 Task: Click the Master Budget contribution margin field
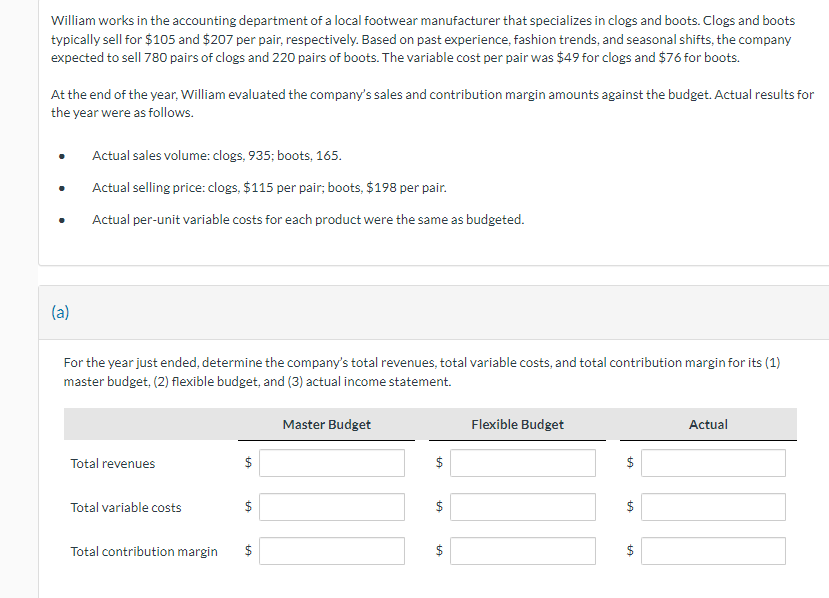[x=331, y=550]
